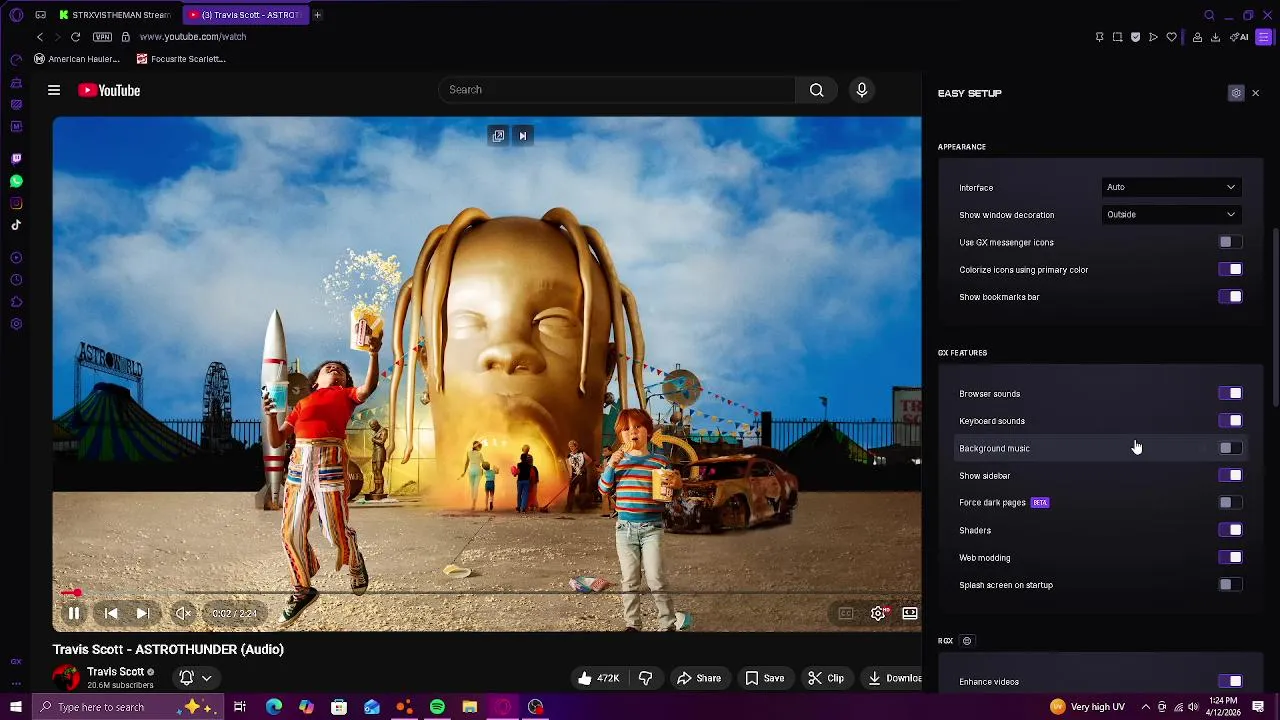
Task: Open the Pinboards pin icon
Action: pos(1099,37)
